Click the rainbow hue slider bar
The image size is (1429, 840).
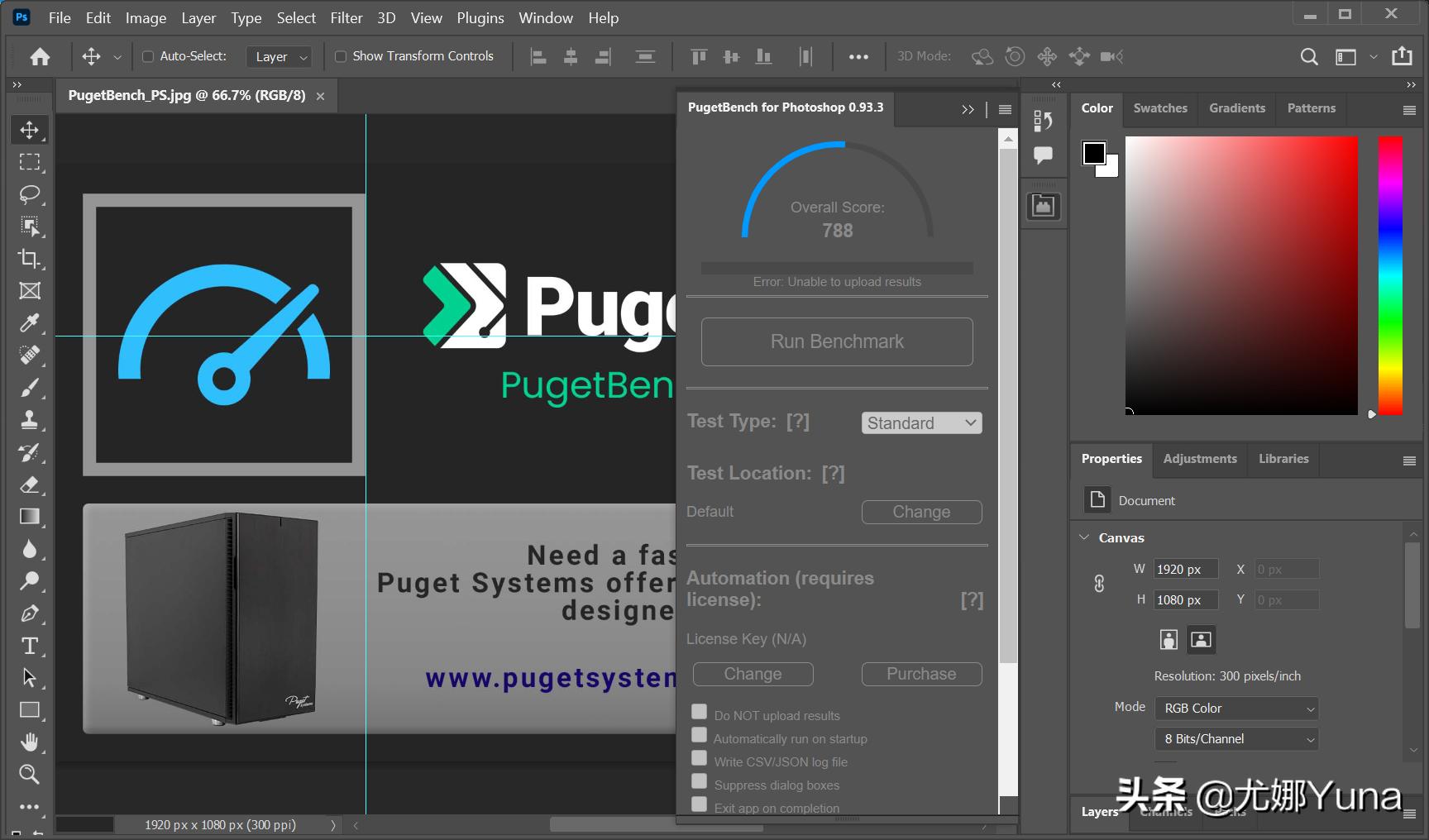coord(1389,275)
